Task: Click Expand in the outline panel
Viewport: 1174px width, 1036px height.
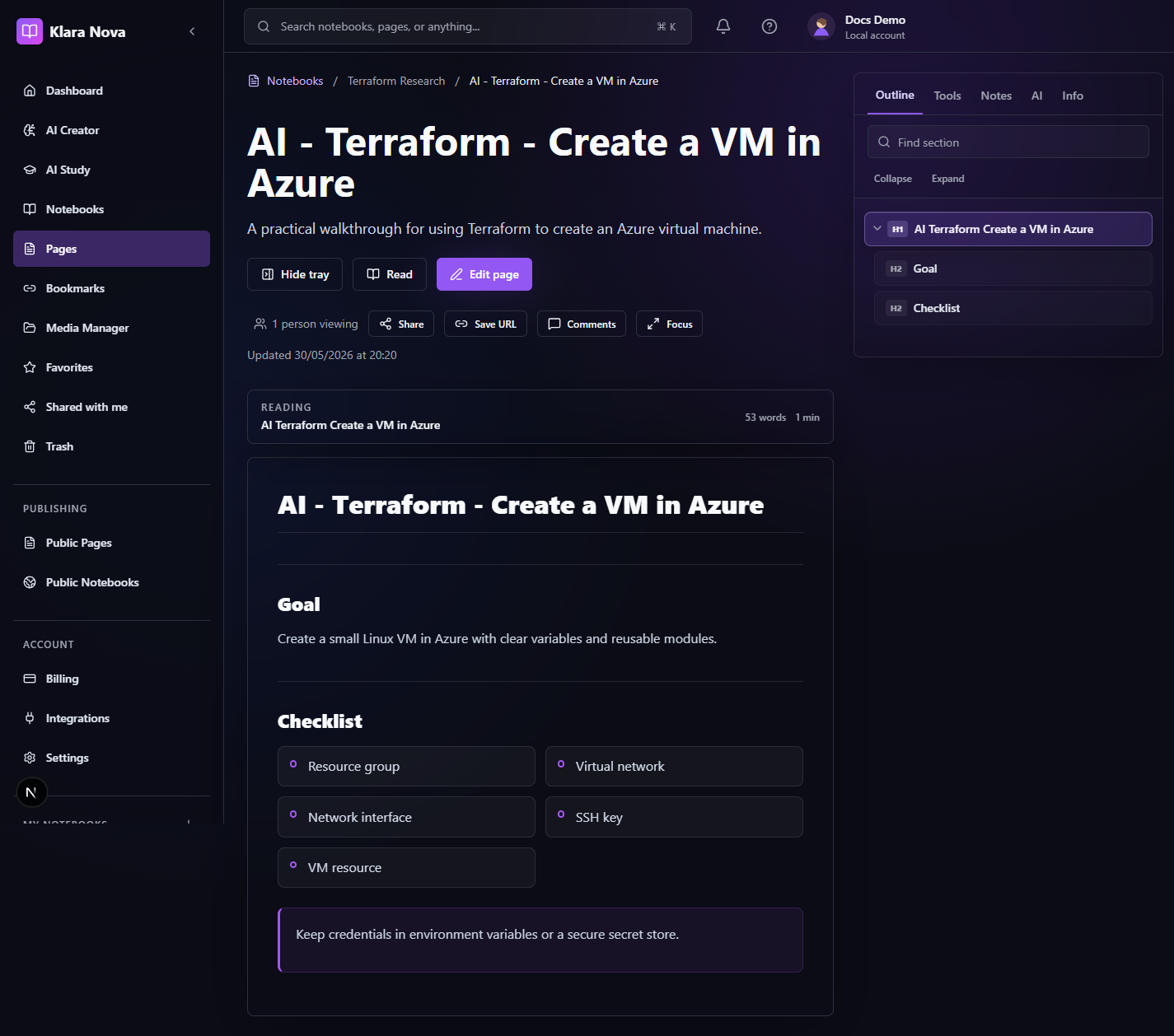Action: click(x=947, y=179)
